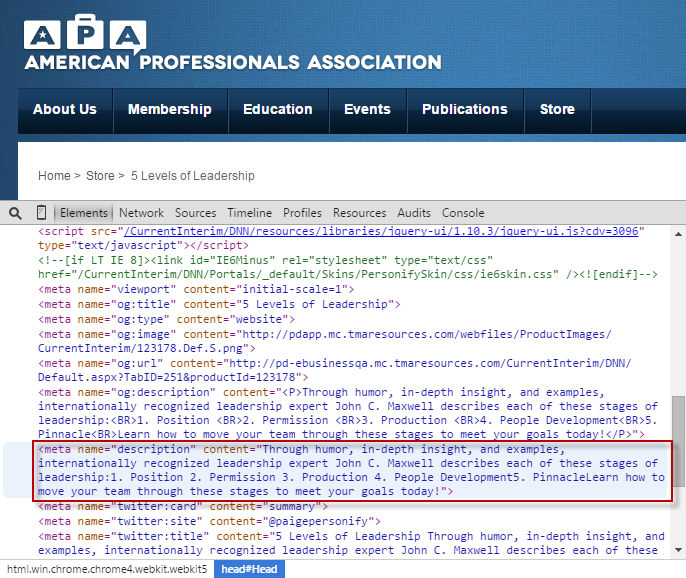686x578 pixels.
Task: Switch to the Resources tab
Action: coord(360,213)
